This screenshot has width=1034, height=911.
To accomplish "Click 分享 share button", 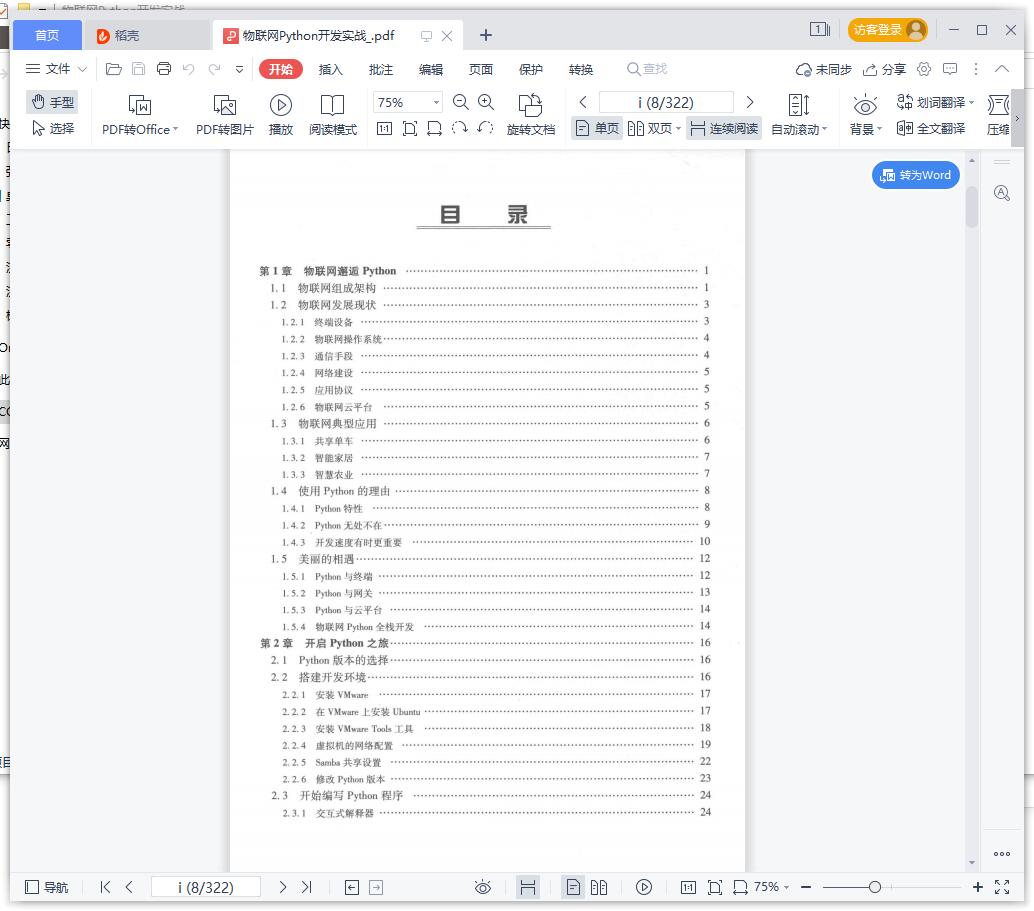I will pyautogui.click(x=884, y=69).
